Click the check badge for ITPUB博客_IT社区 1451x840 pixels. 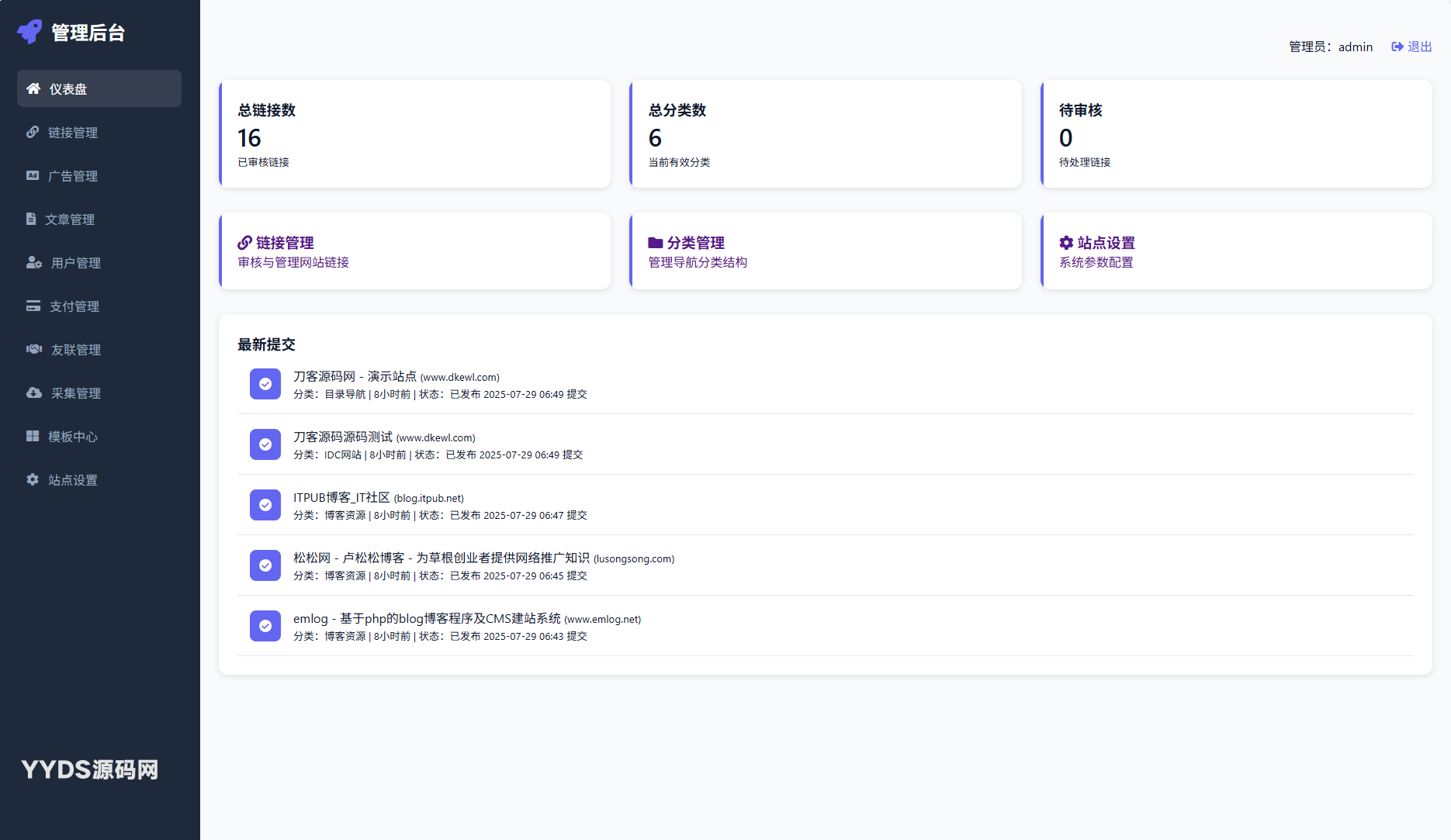pos(265,505)
